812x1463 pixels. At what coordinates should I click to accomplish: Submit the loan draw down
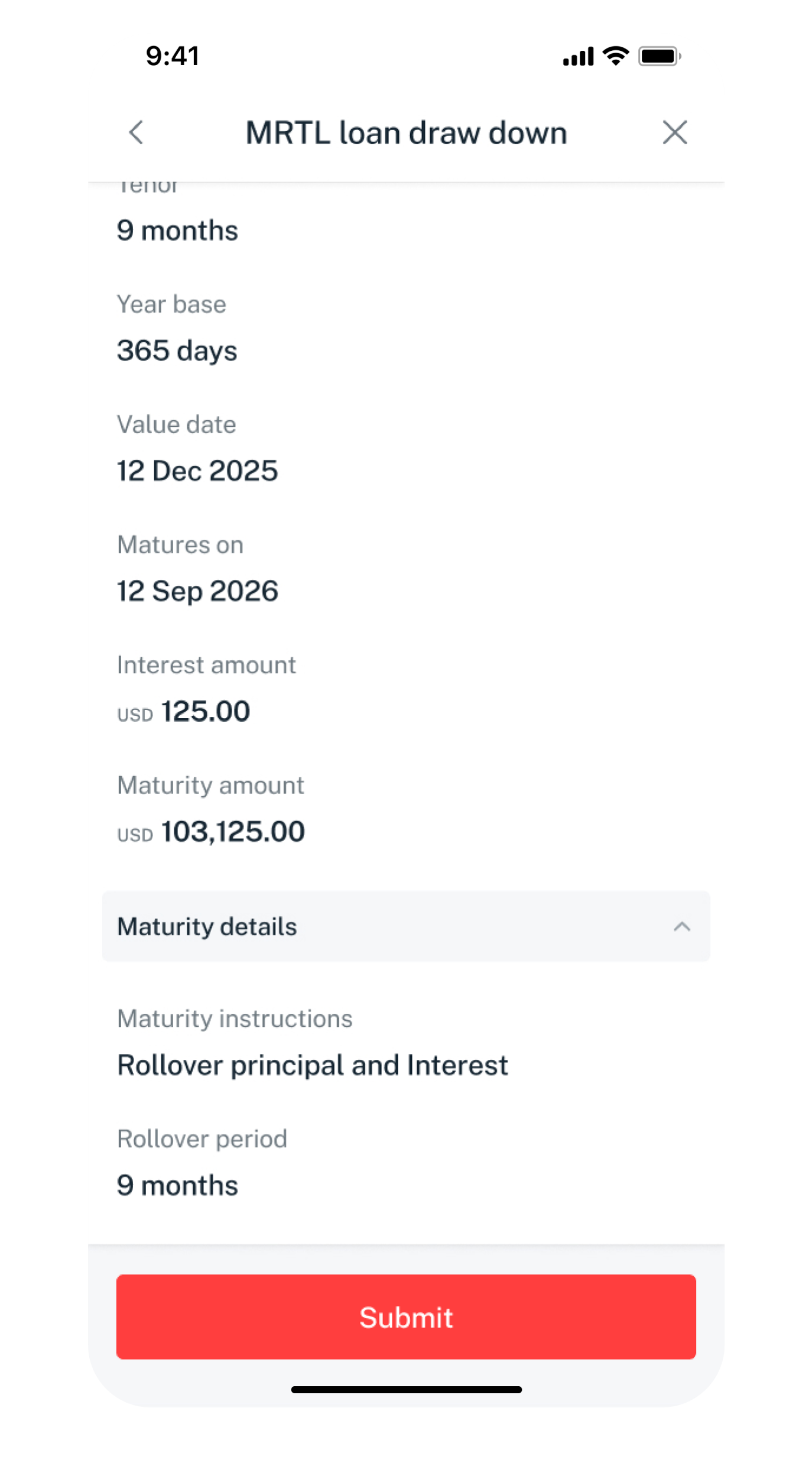pyautogui.click(x=406, y=1317)
